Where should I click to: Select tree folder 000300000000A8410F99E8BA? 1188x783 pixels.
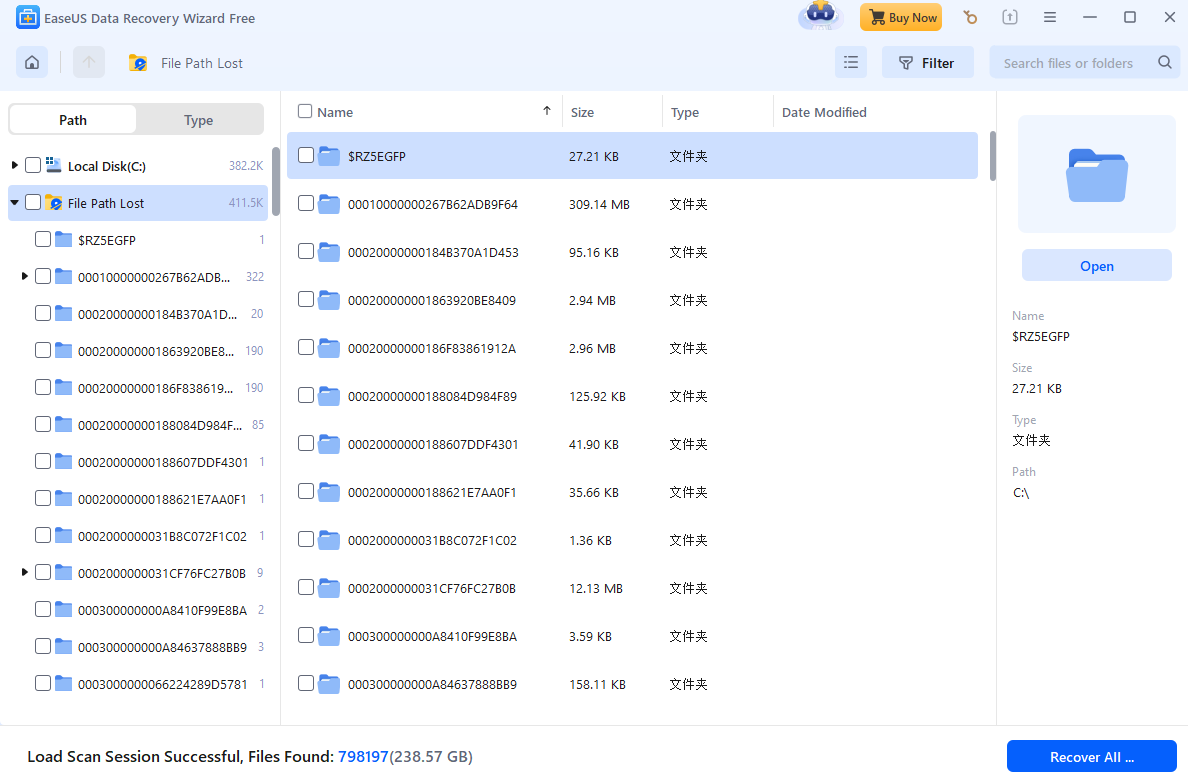tap(162, 610)
